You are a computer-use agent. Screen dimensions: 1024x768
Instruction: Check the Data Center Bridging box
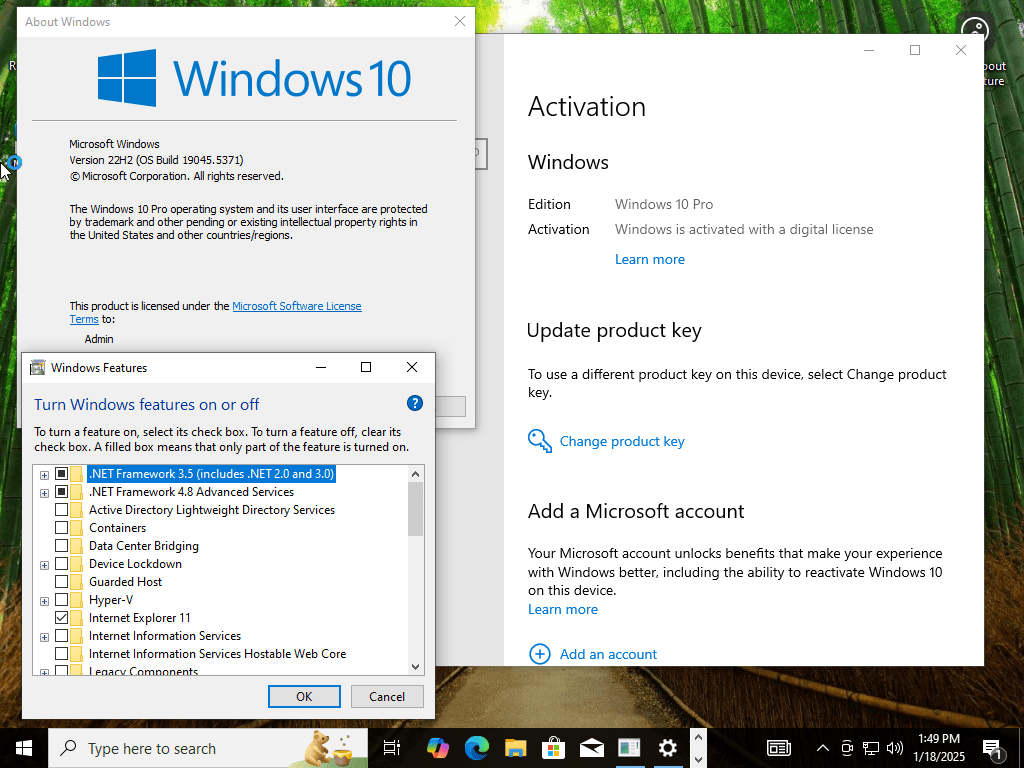(x=61, y=545)
